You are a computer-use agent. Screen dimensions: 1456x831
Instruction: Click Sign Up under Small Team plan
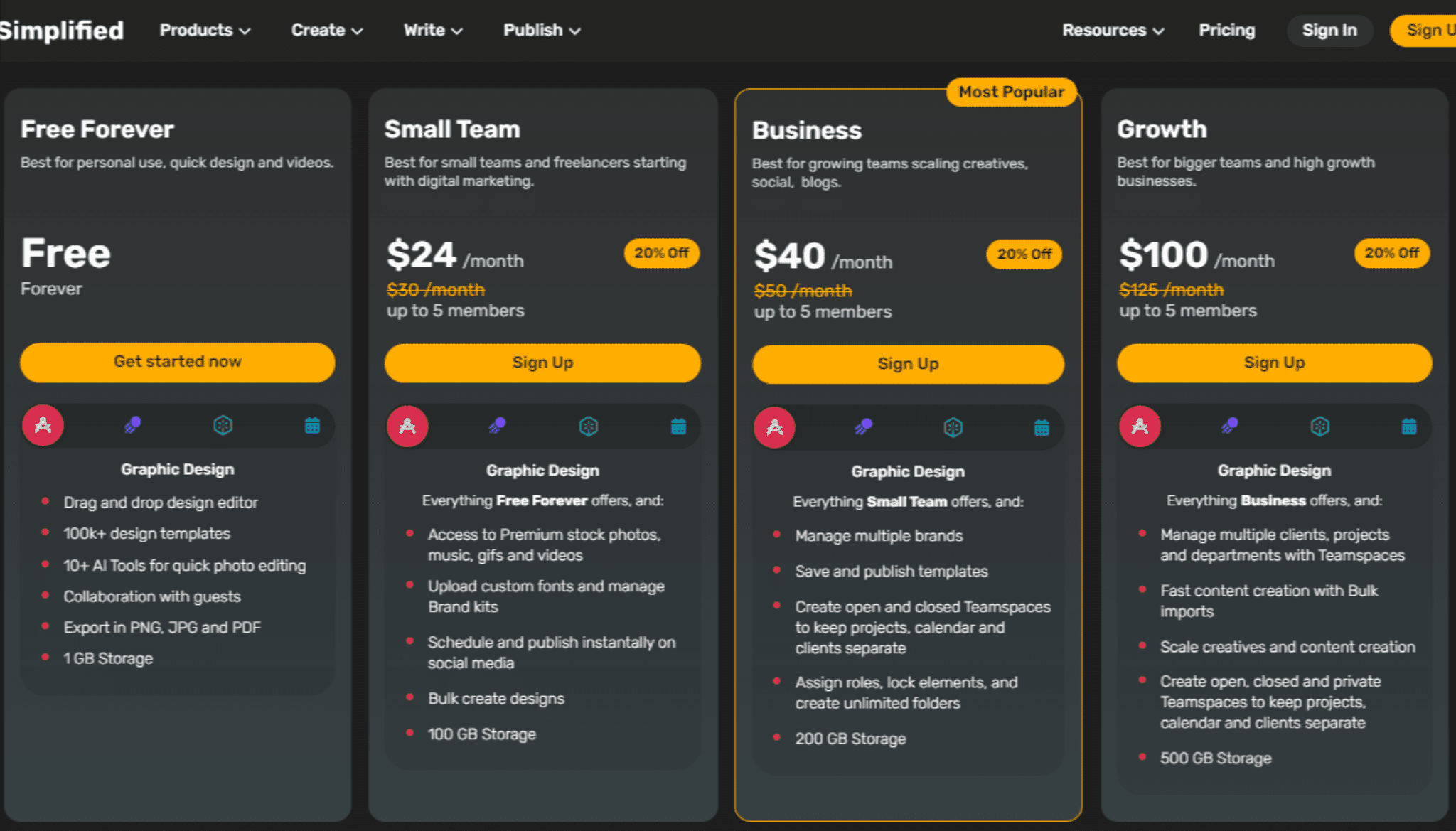(542, 363)
